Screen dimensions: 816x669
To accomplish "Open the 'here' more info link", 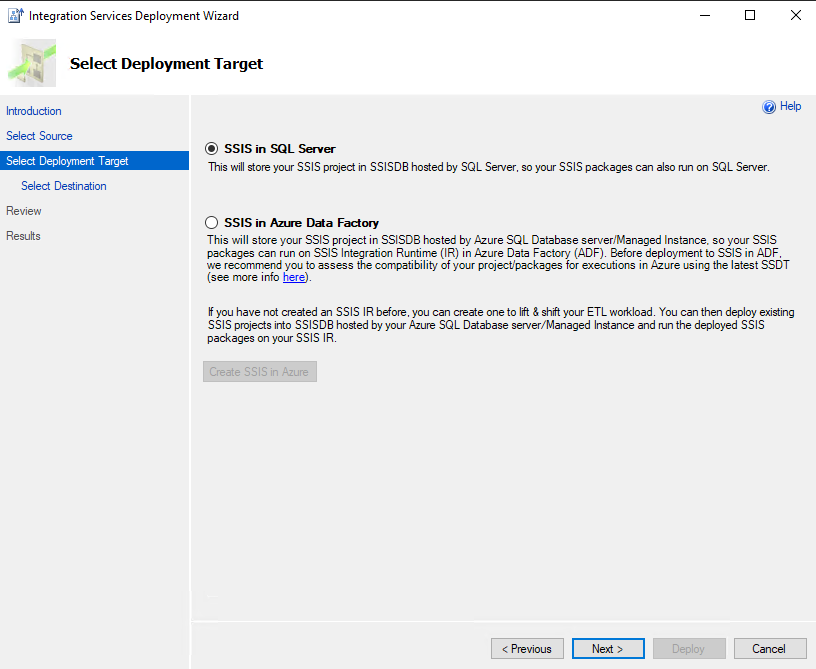I will click(x=294, y=277).
